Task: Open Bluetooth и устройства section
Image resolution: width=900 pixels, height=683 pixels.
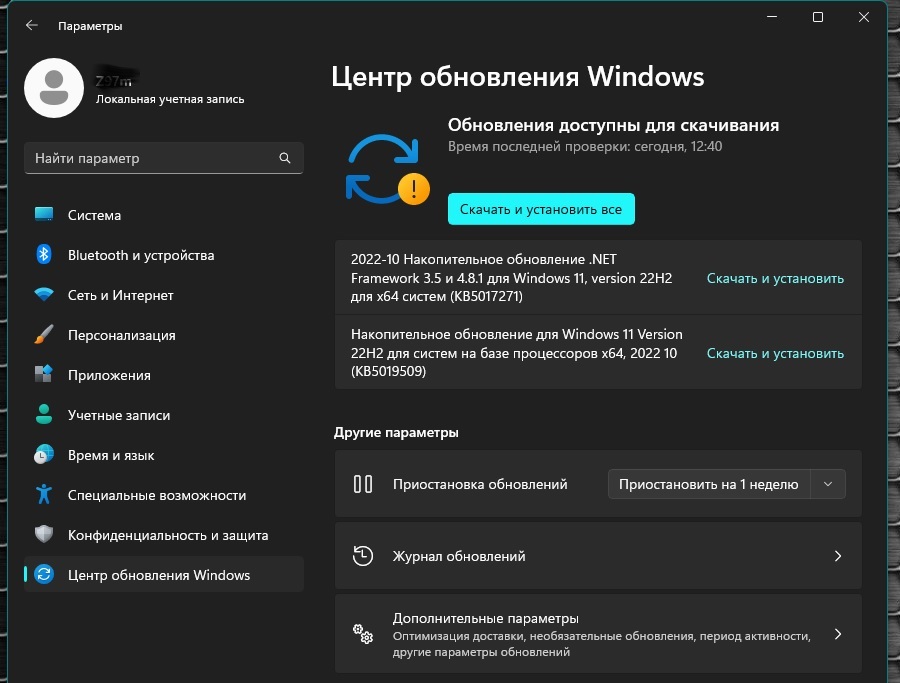Action: [x=164, y=255]
